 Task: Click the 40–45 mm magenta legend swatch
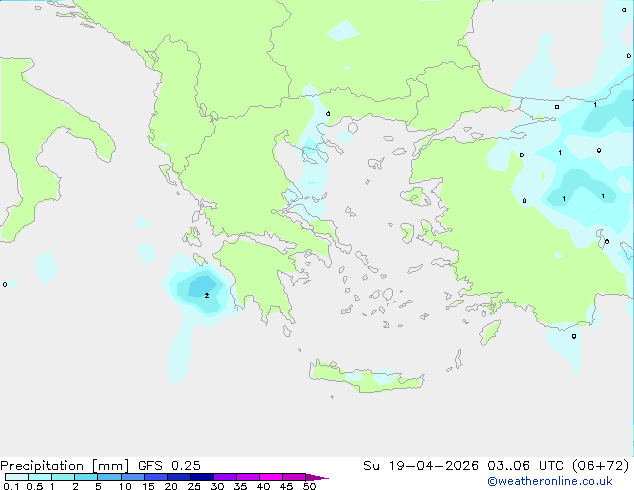pos(271,477)
